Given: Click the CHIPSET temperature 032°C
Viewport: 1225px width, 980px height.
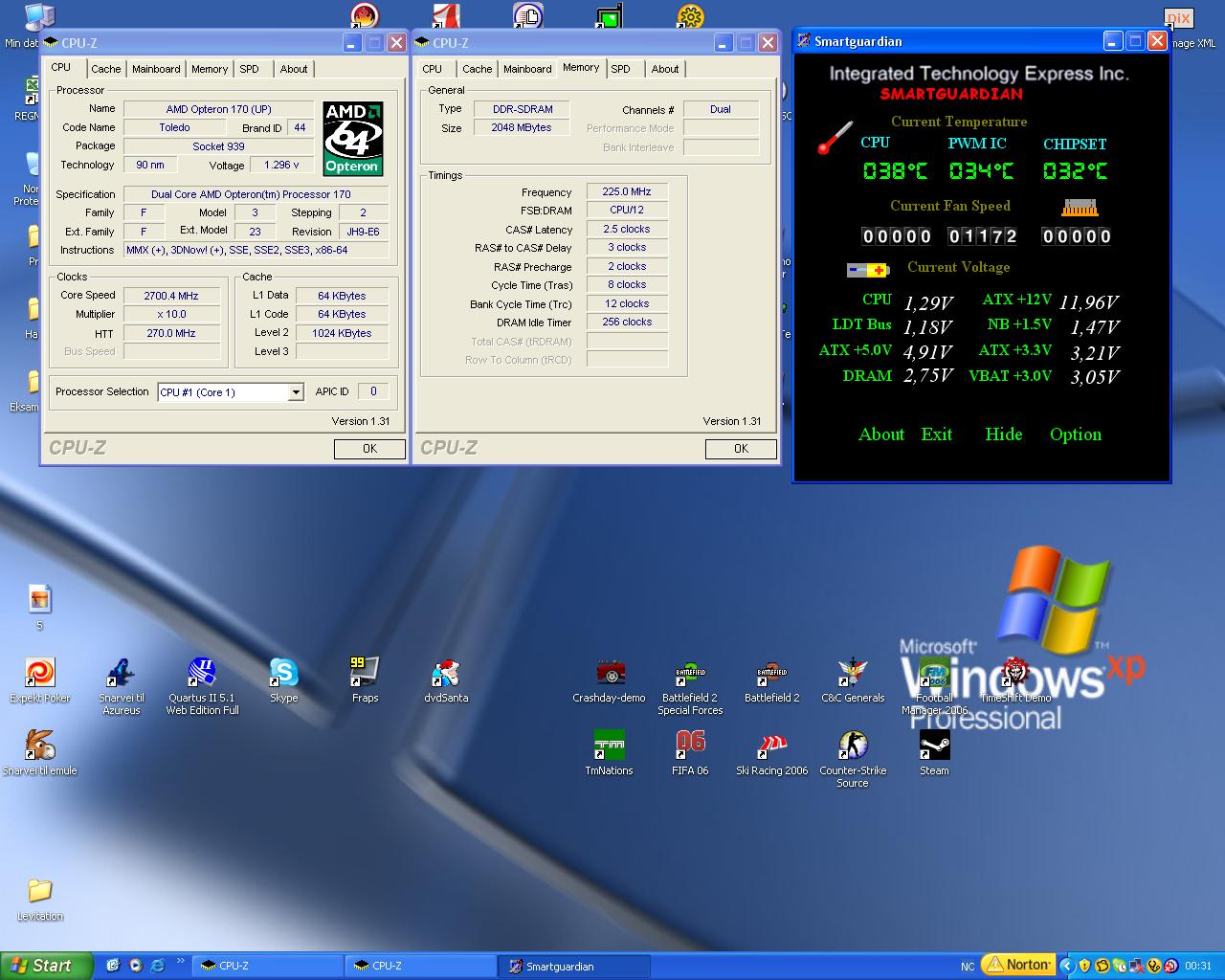Looking at the screenshot, I should (x=1075, y=170).
